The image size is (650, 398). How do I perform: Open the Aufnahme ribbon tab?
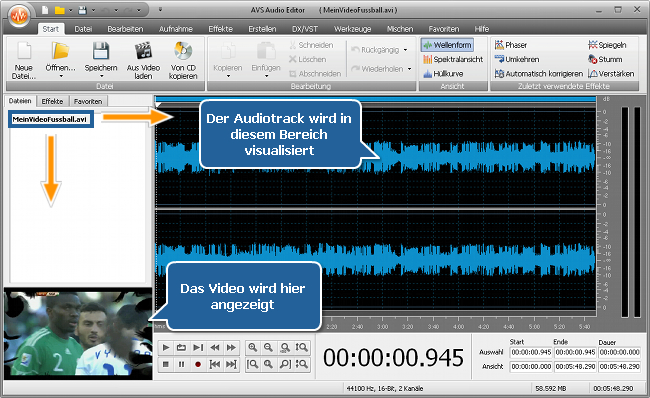[x=176, y=29]
